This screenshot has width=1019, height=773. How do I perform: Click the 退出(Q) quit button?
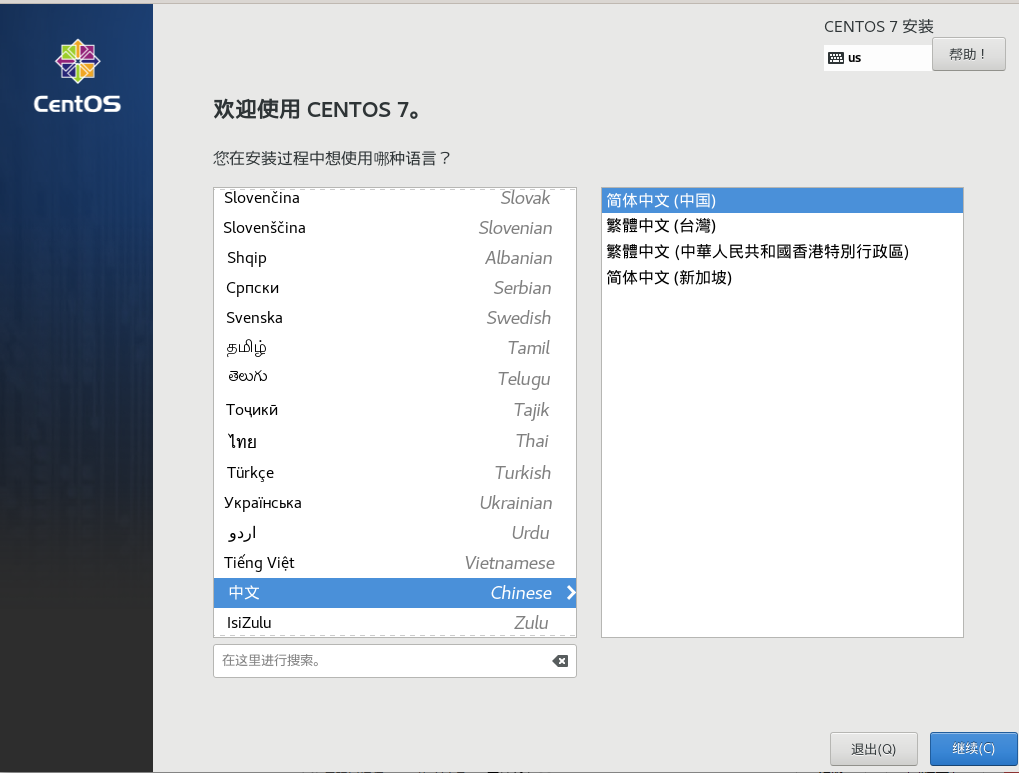873,749
